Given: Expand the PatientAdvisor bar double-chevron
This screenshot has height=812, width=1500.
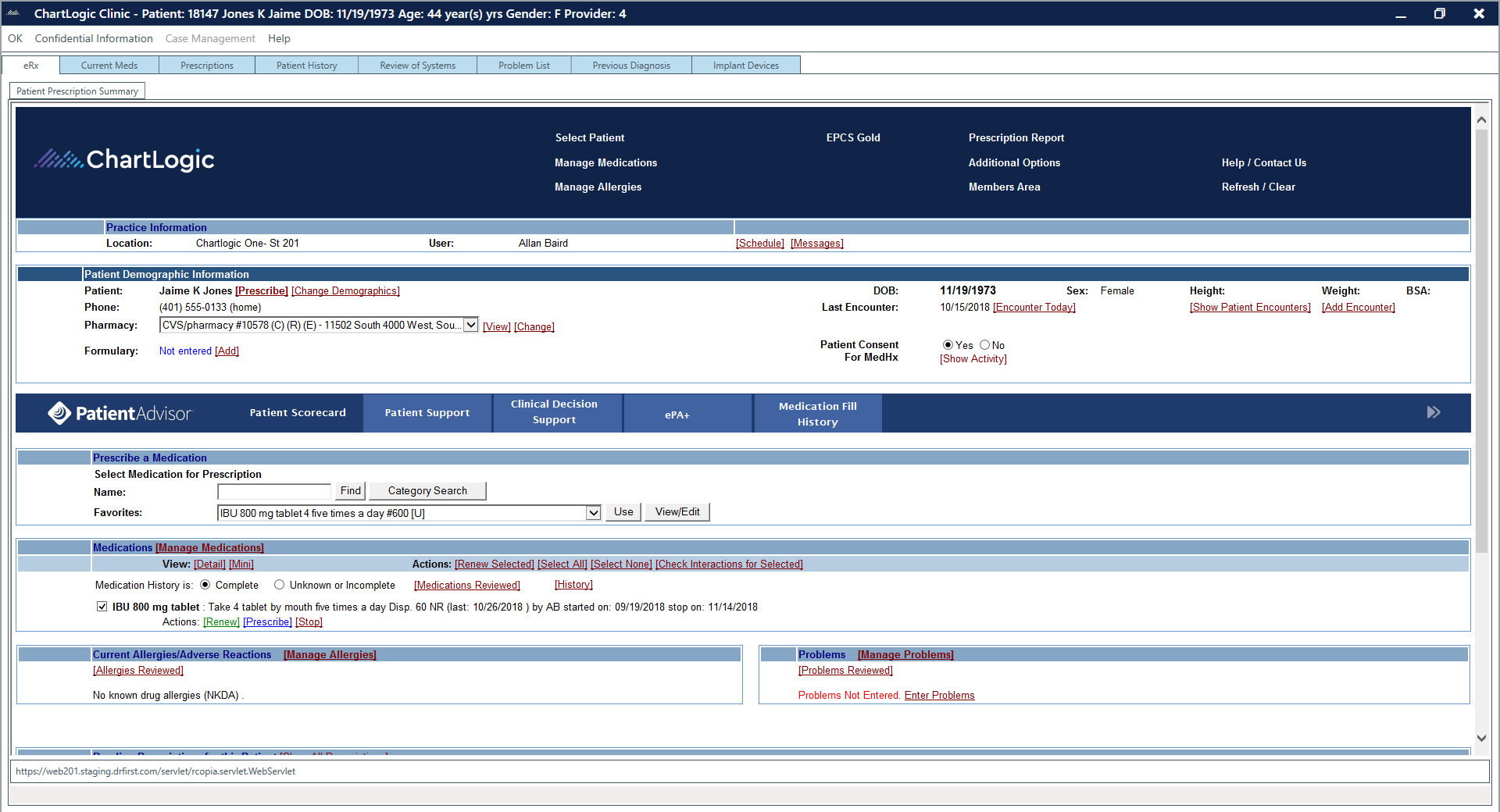Looking at the screenshot, I should click(x=1434, y=412).
